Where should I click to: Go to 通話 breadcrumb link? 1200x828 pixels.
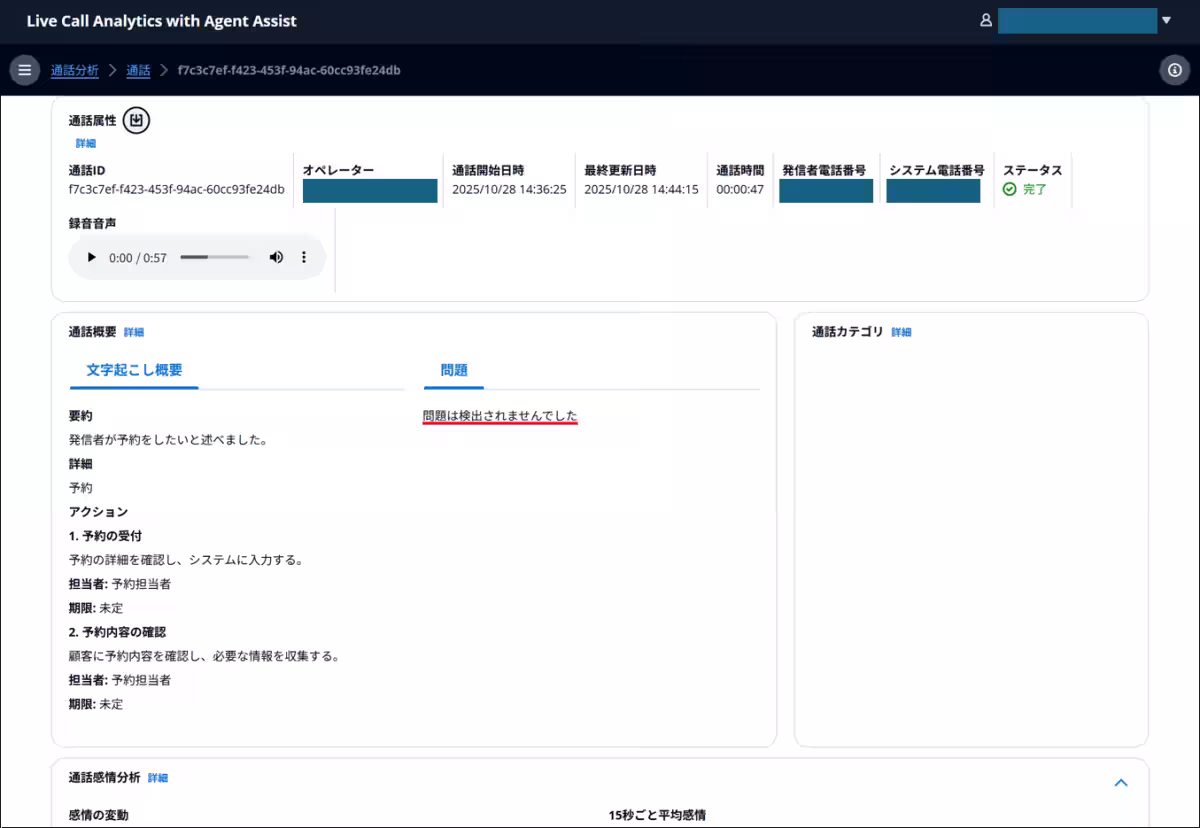(x=138, y=70)
